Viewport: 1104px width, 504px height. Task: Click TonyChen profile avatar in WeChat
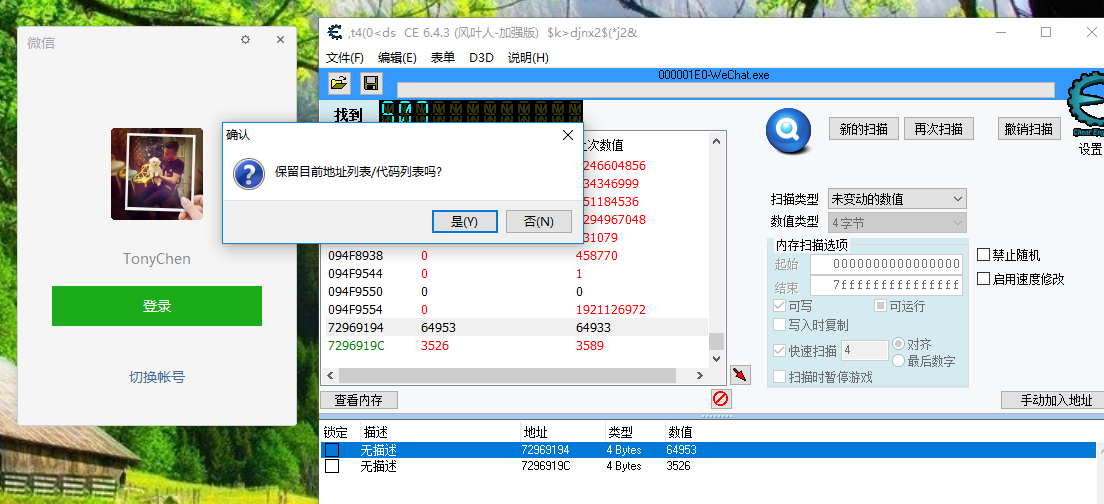[157, 174]
